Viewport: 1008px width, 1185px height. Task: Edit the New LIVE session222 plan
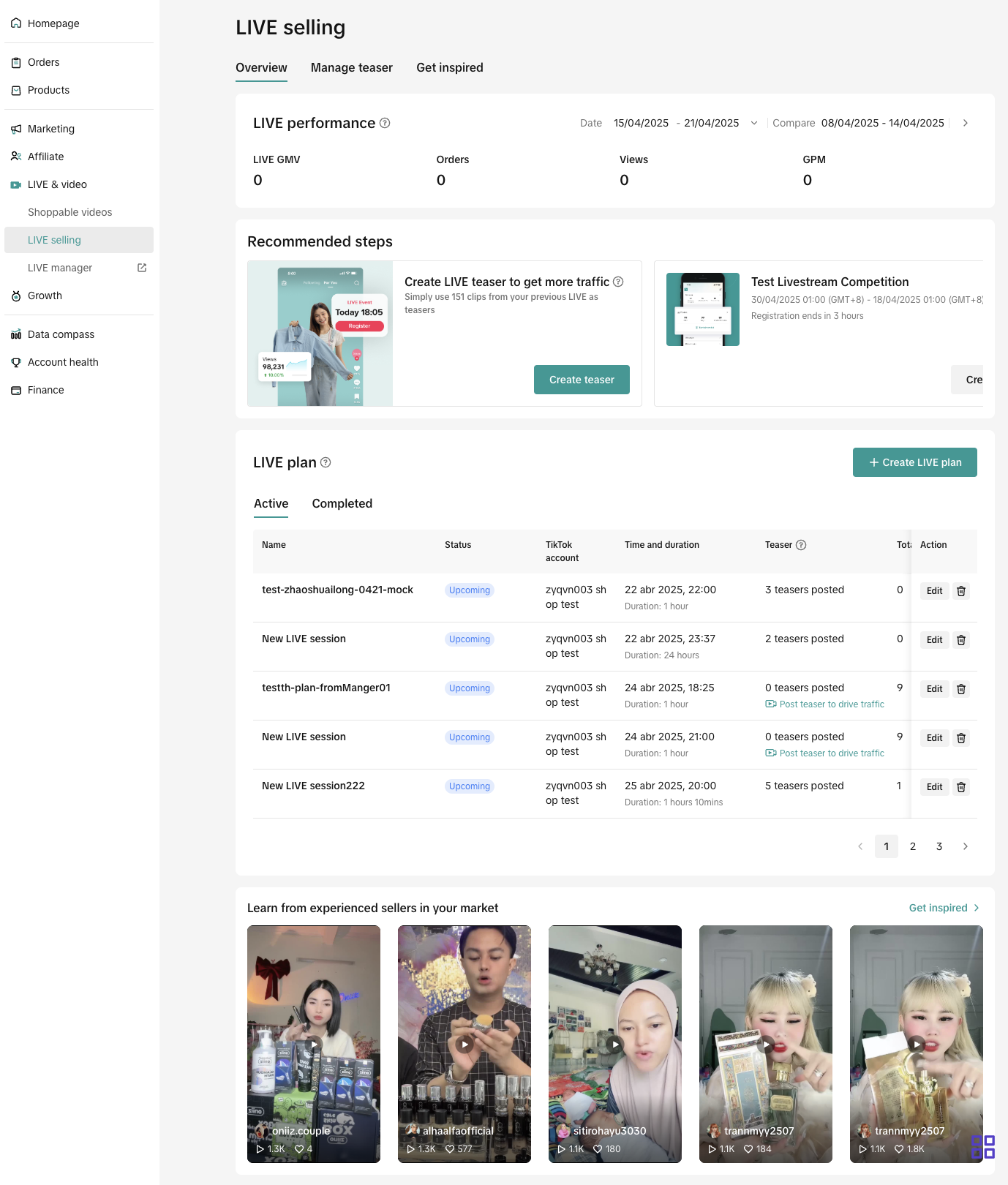tap(935, 787)
